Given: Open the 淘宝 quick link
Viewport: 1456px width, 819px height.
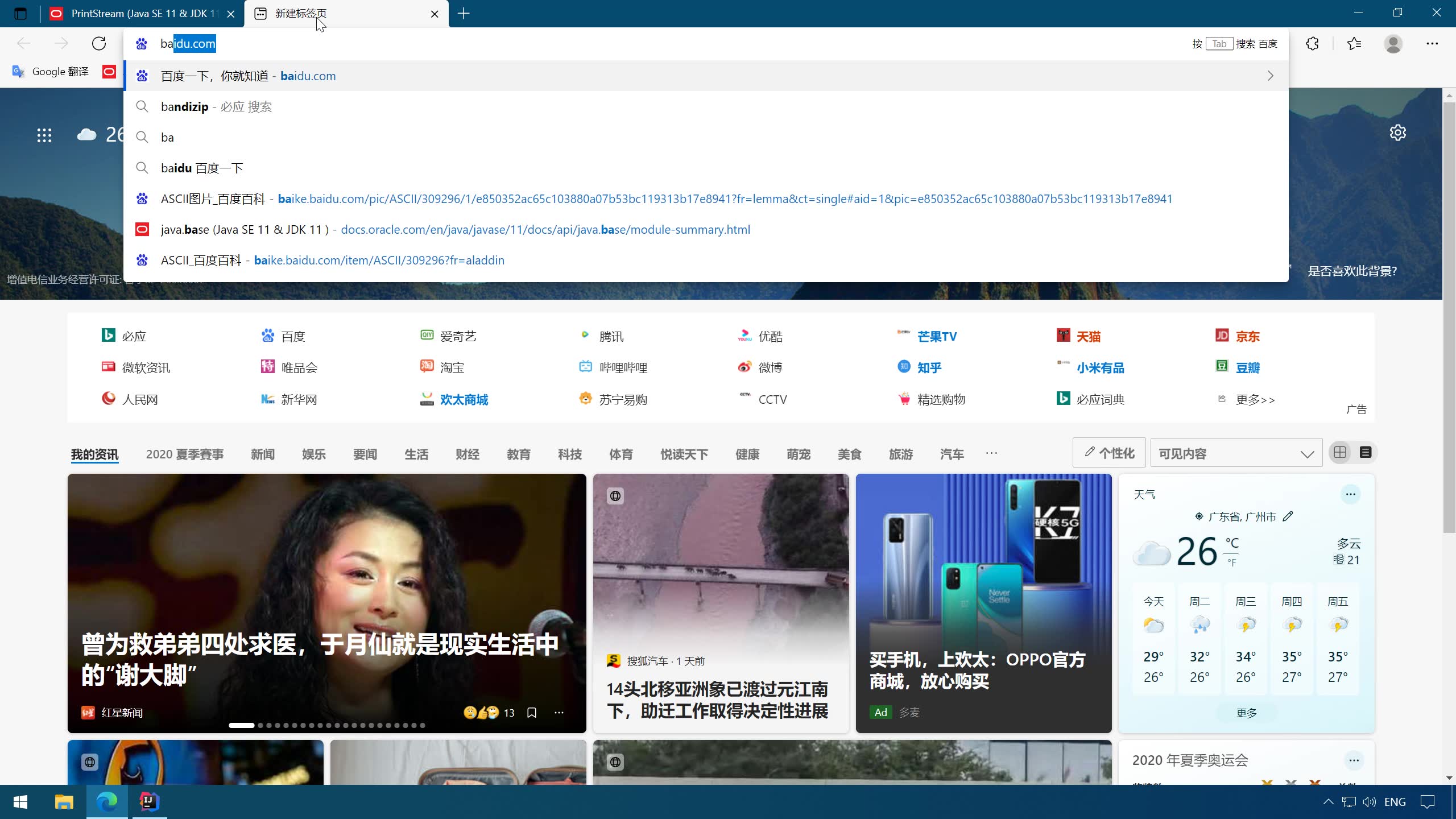Looking at the screenshot, I should pos(442,367).
